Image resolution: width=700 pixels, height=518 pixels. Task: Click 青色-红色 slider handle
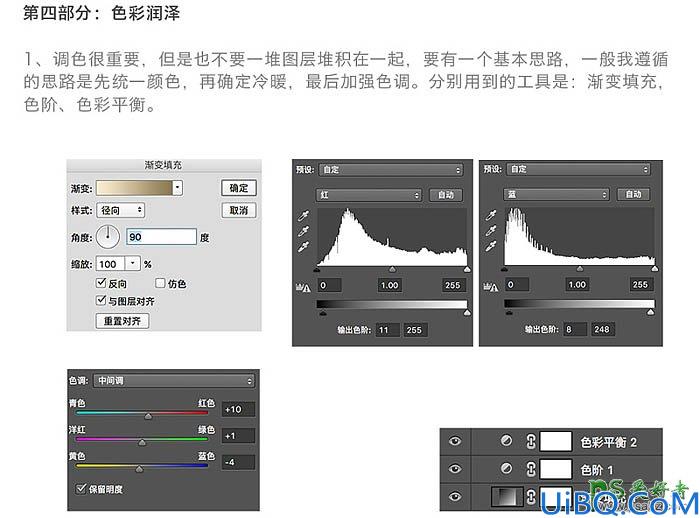pos(148,416)
